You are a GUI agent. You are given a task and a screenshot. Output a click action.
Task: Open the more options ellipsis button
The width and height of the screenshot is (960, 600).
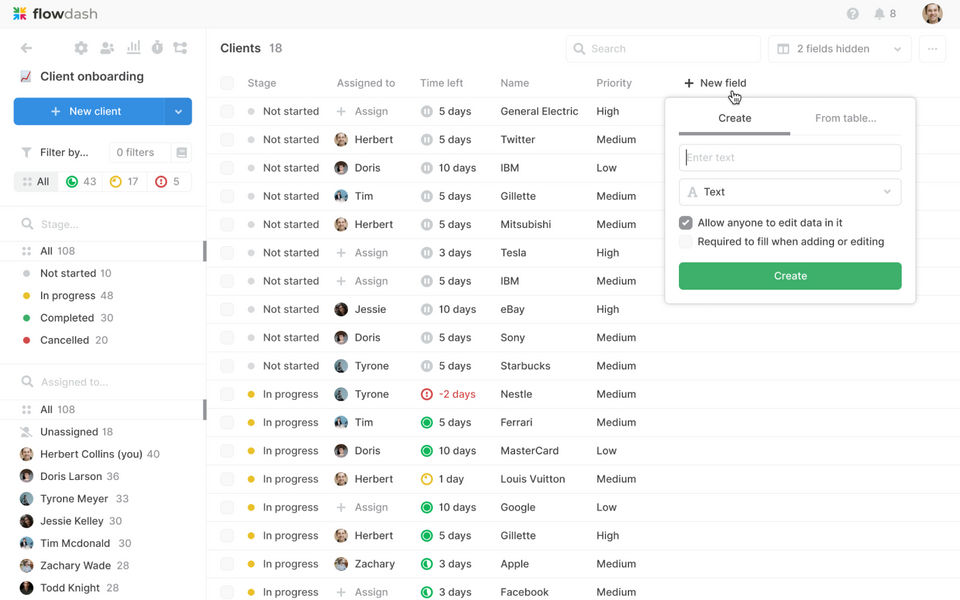coord(932,49)
